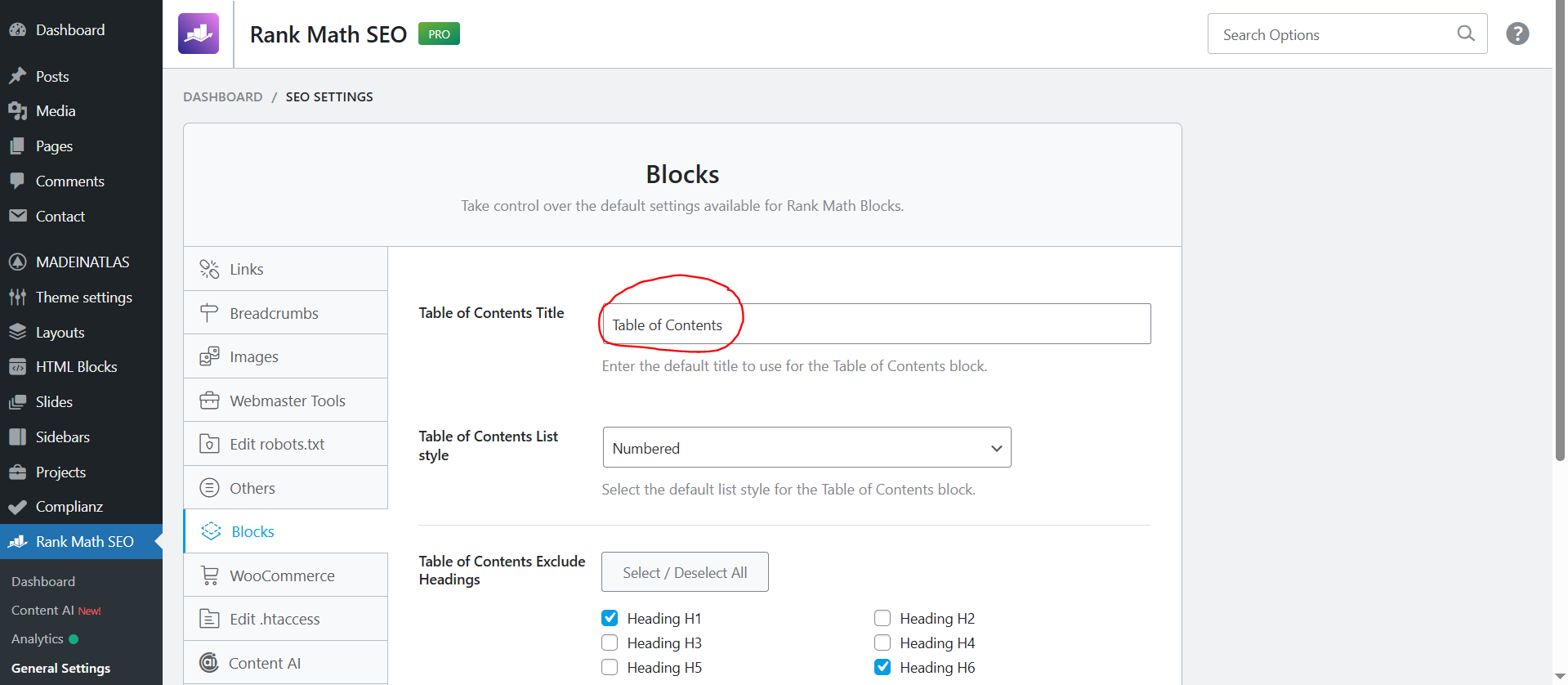Open Rank Math Dashboard submenu item
1568x685 pixels.
[43, 581]
